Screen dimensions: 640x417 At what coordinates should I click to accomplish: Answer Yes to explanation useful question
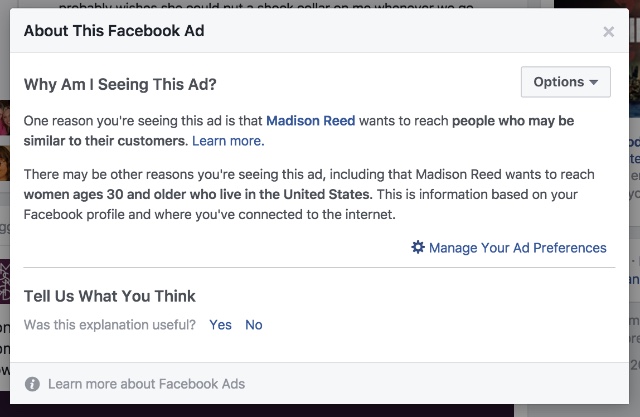coord(220,325)
